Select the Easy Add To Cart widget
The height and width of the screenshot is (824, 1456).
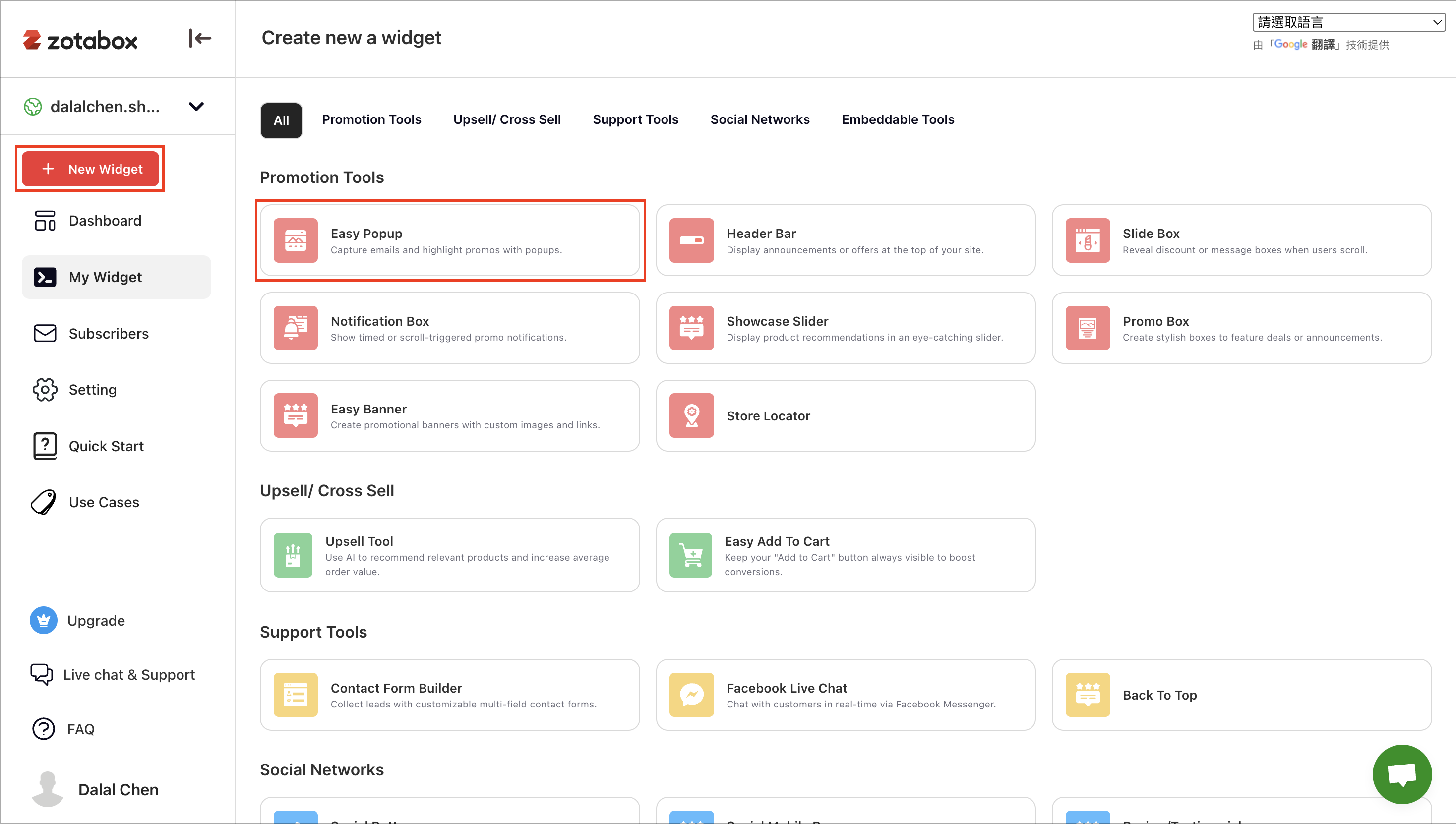click(x=846, y=555)
